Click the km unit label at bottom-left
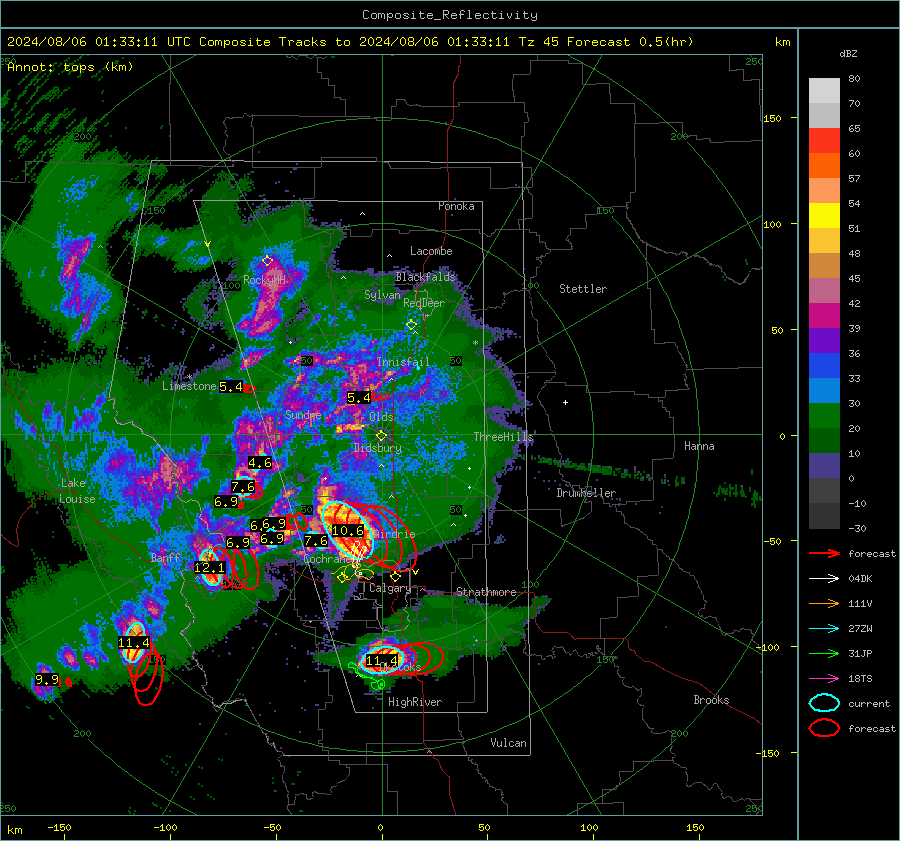This screenshot has height=841, width=900. tap(14, 830)
